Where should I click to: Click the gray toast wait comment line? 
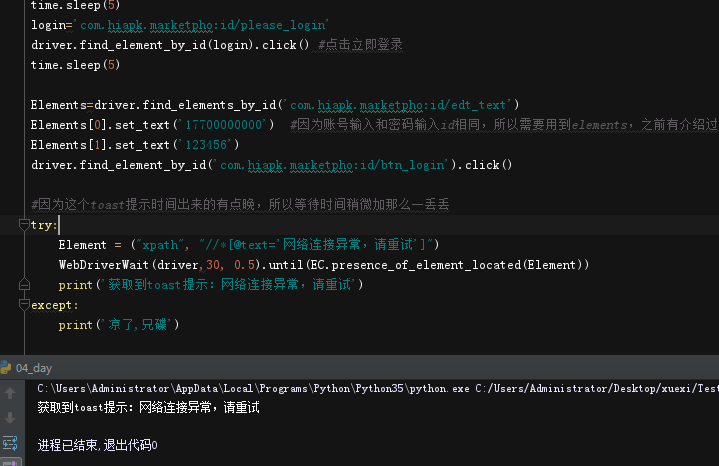[240, 205]
